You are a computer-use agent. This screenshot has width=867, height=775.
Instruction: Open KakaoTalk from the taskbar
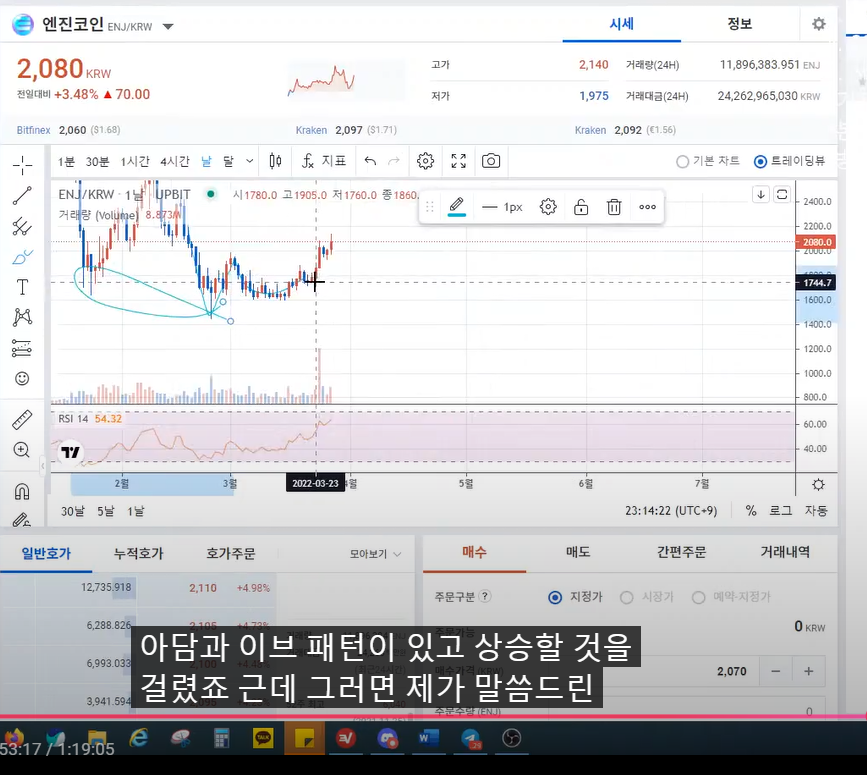coord(263,739)
